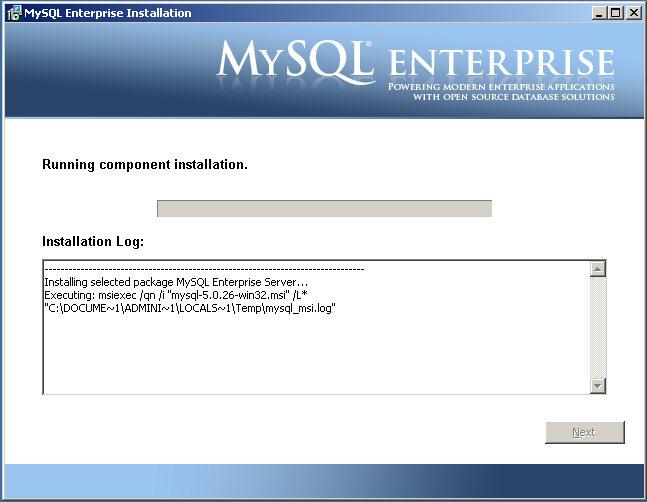Viewport: 647px width, 502px height.
Task: Minimize the MySQL Enterprise Installation window
Action: click(x=600, y=13)
